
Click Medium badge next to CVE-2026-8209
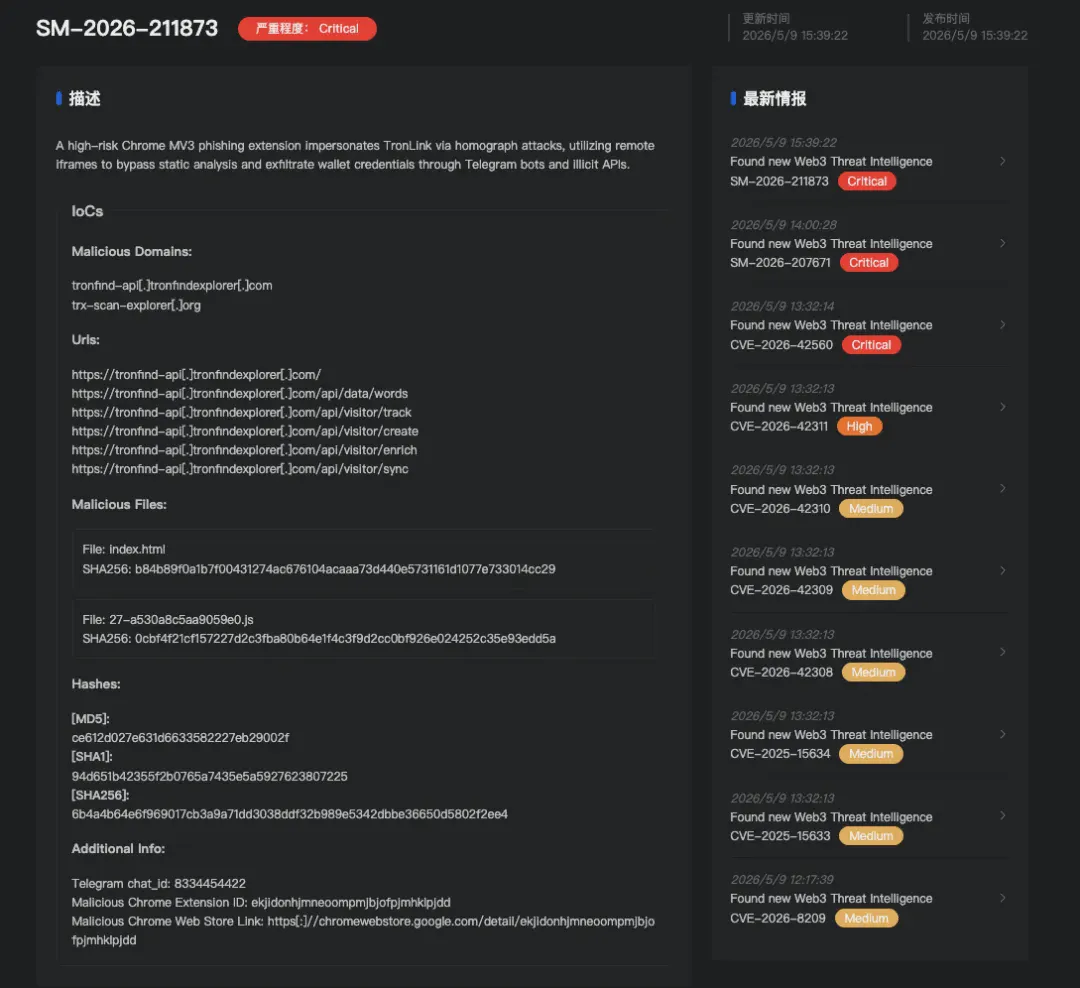pyautogui.click(x=866, y=918)
